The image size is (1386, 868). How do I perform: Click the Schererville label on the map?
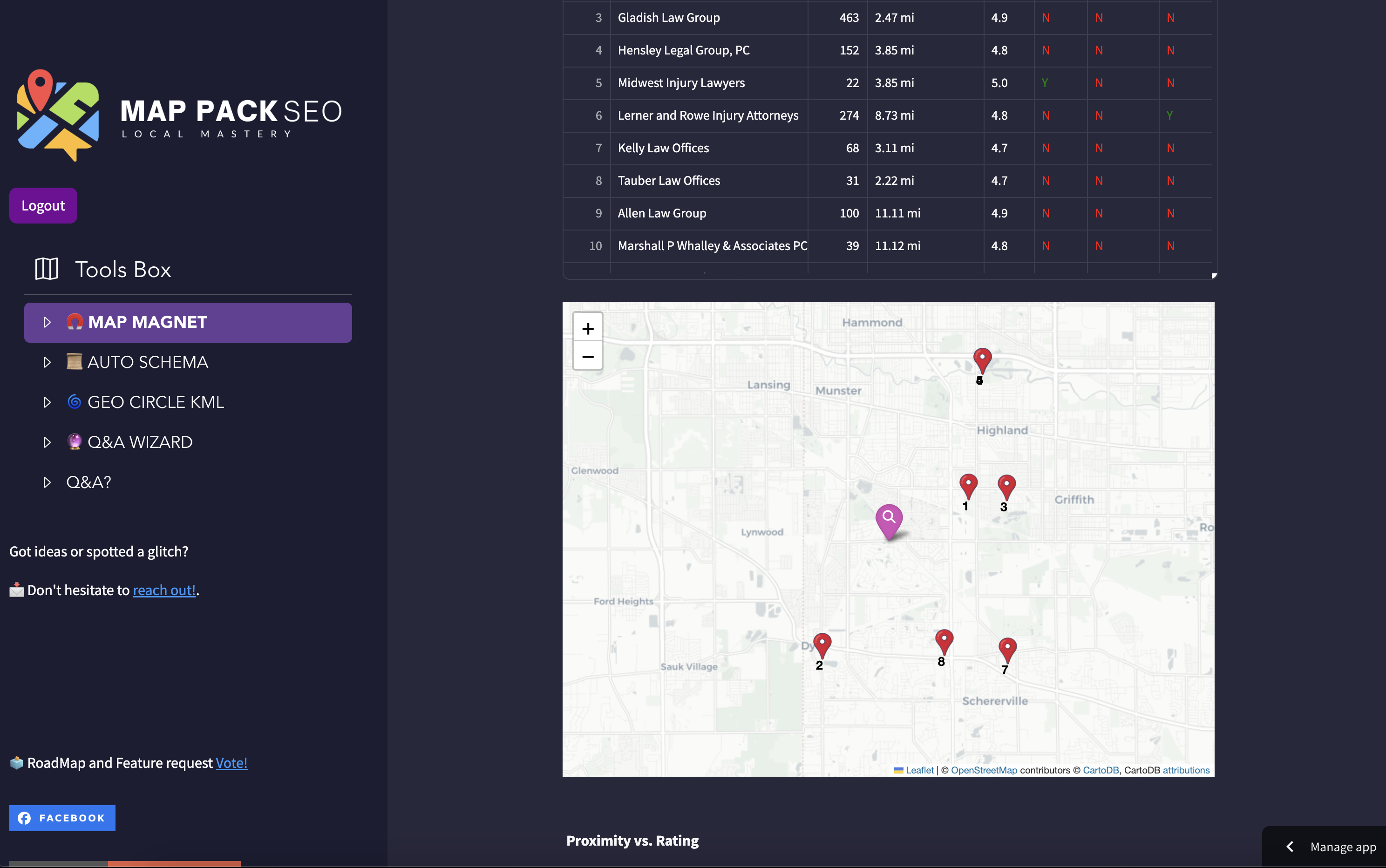tap(995, 701)
